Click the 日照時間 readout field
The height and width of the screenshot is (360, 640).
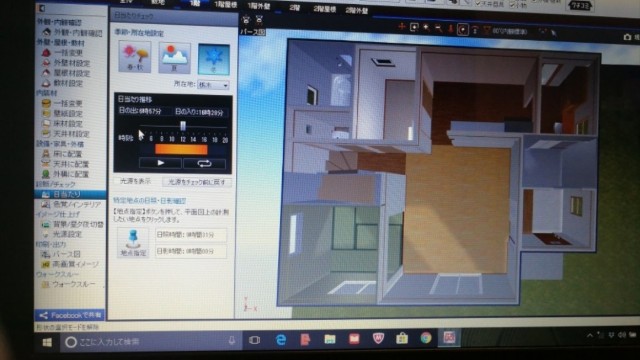click(191, 235)
